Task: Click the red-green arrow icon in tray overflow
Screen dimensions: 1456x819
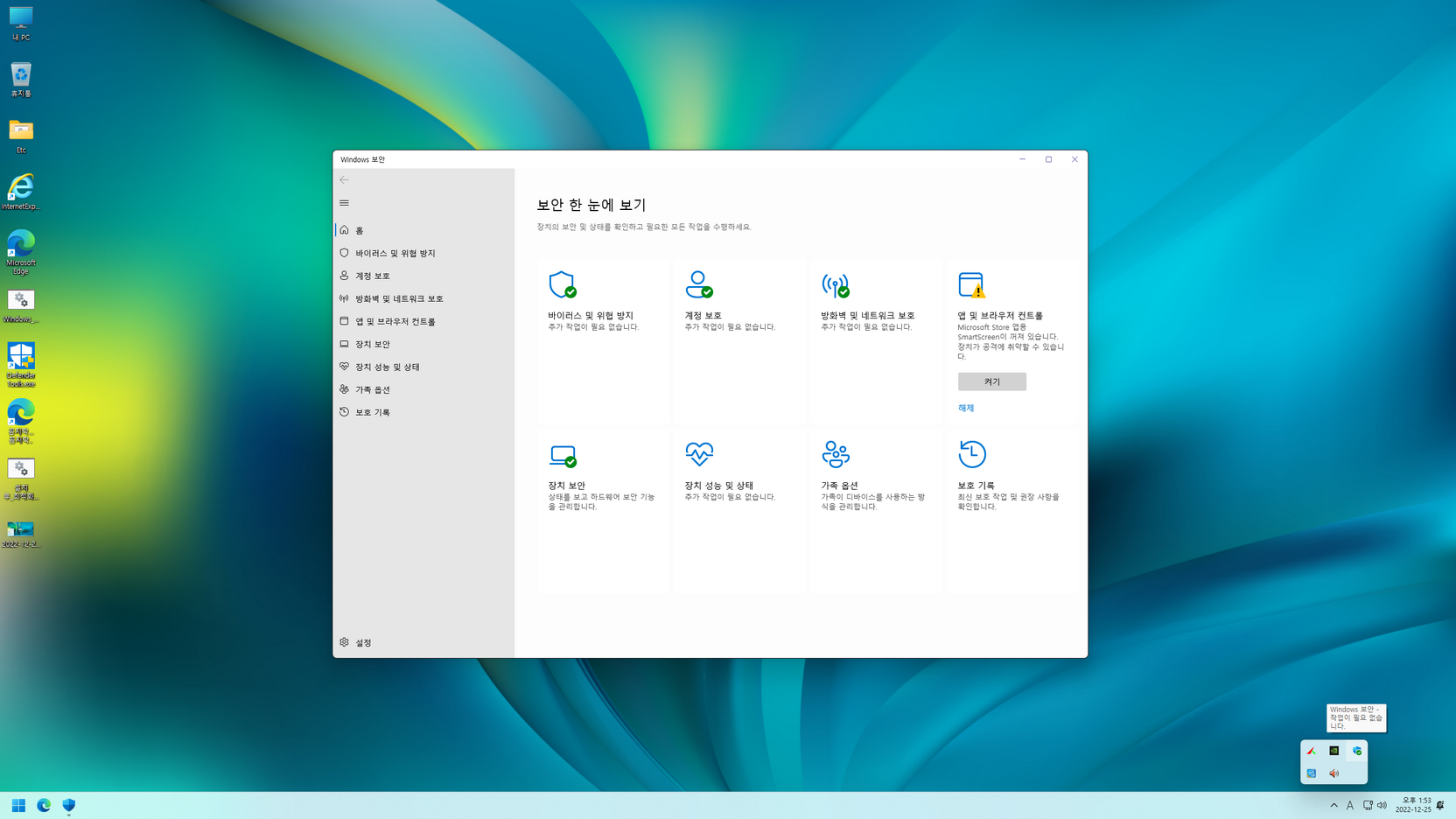Action: point(1311,751)
